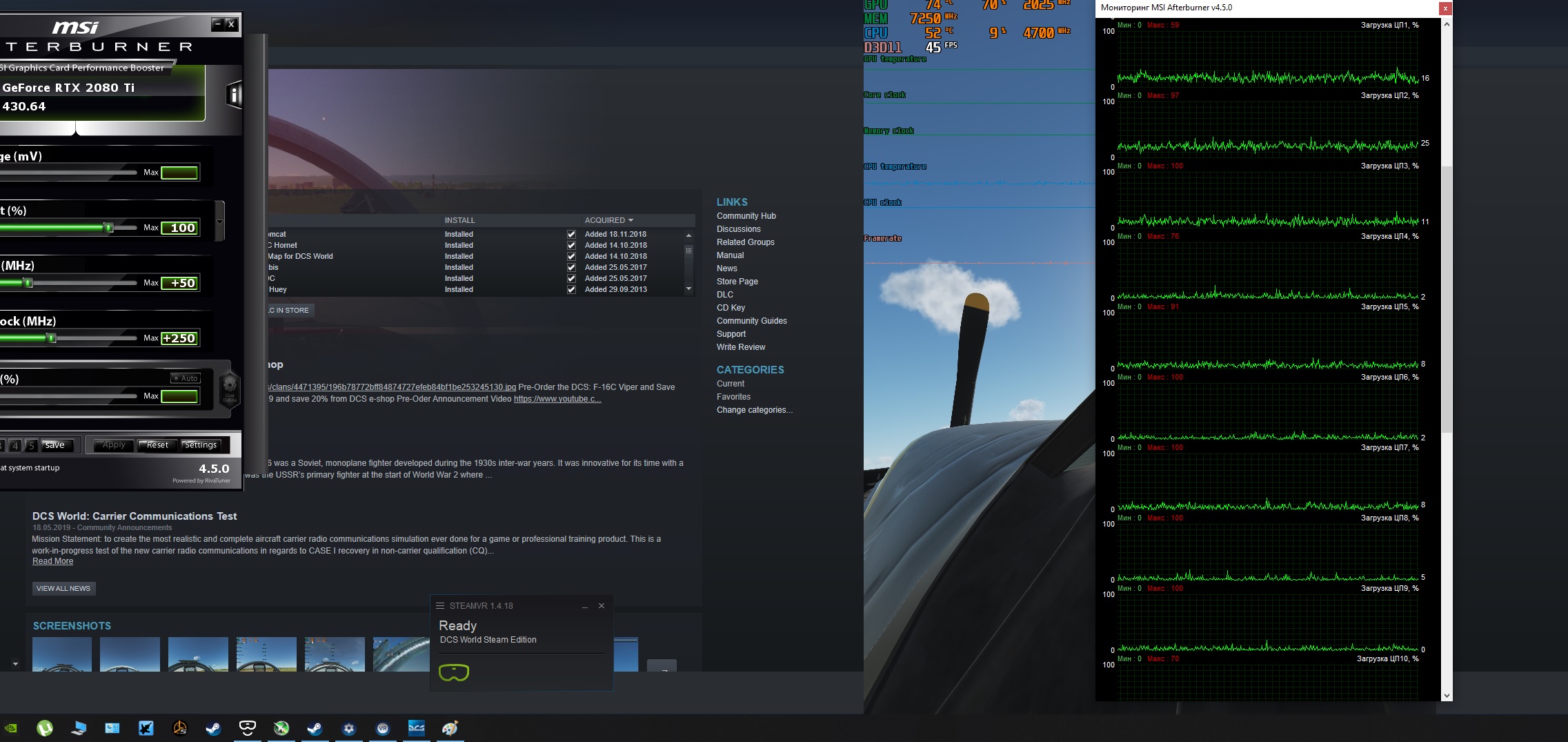Click VIEW ALL NEWS button

click(63, 589)
